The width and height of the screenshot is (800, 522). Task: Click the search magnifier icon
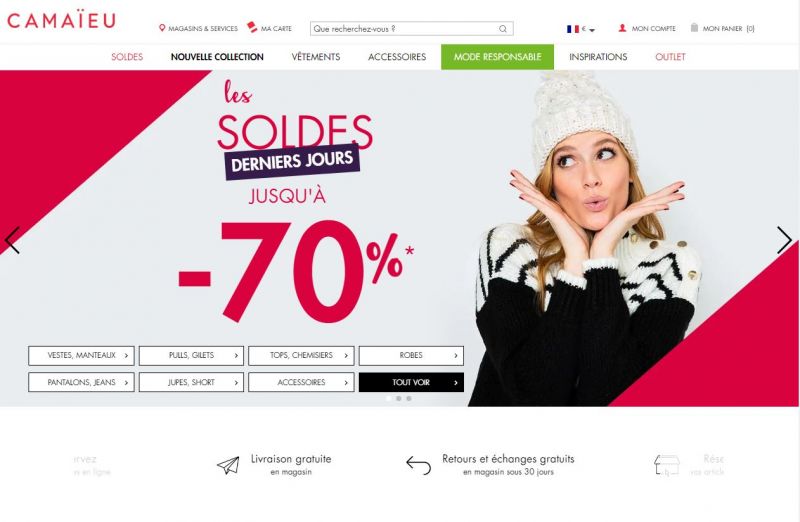(503, 29)
